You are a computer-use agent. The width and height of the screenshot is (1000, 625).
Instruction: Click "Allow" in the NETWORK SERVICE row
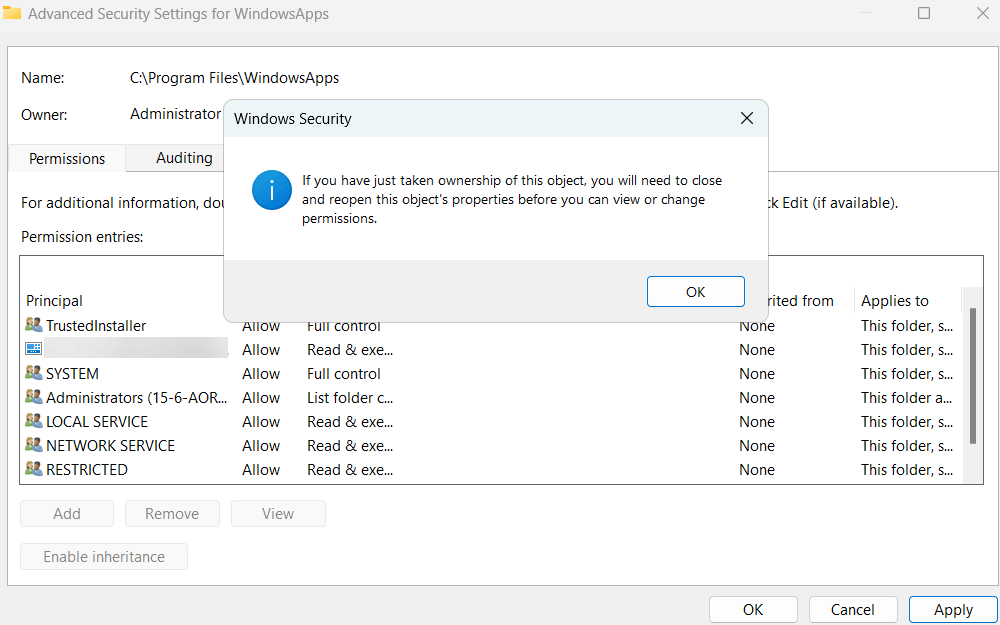[x=261, y=445]
